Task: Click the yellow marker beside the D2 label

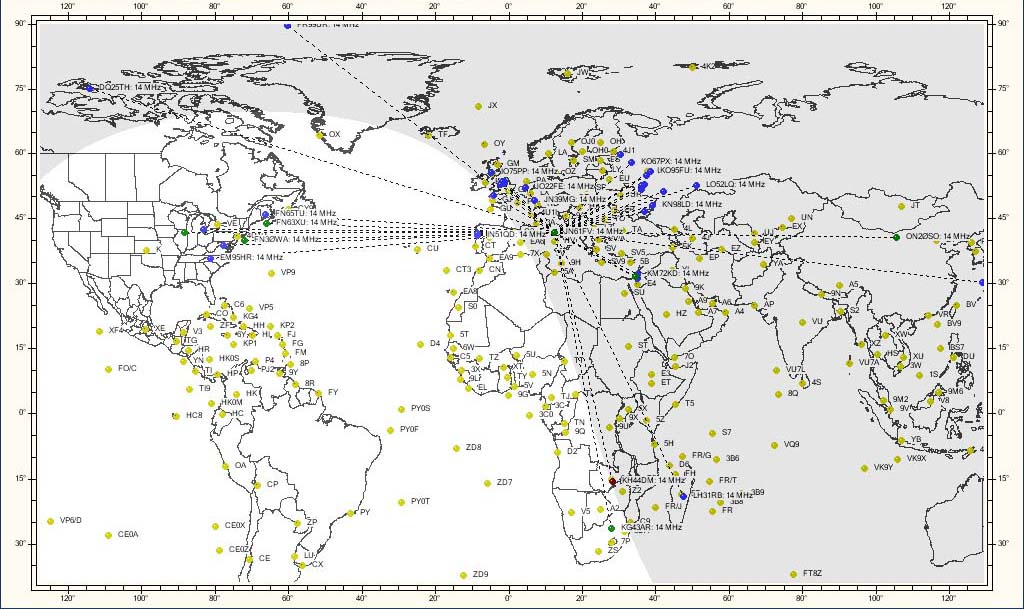Action: [x=557, y=452]
